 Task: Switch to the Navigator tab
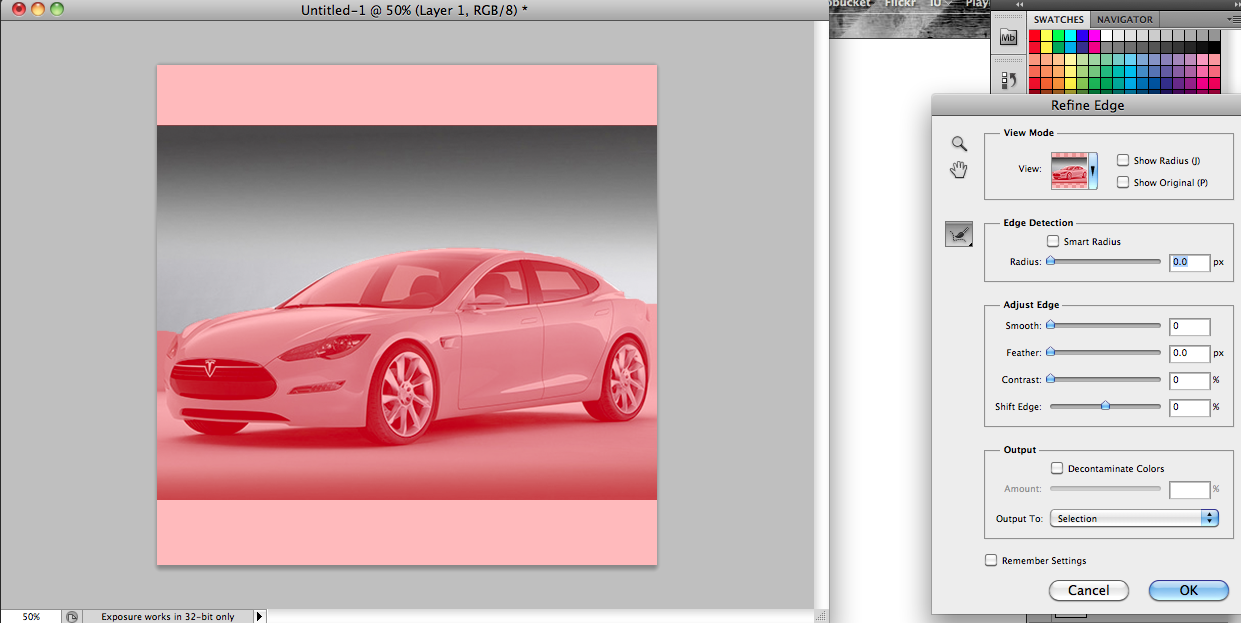(1124, 19)
